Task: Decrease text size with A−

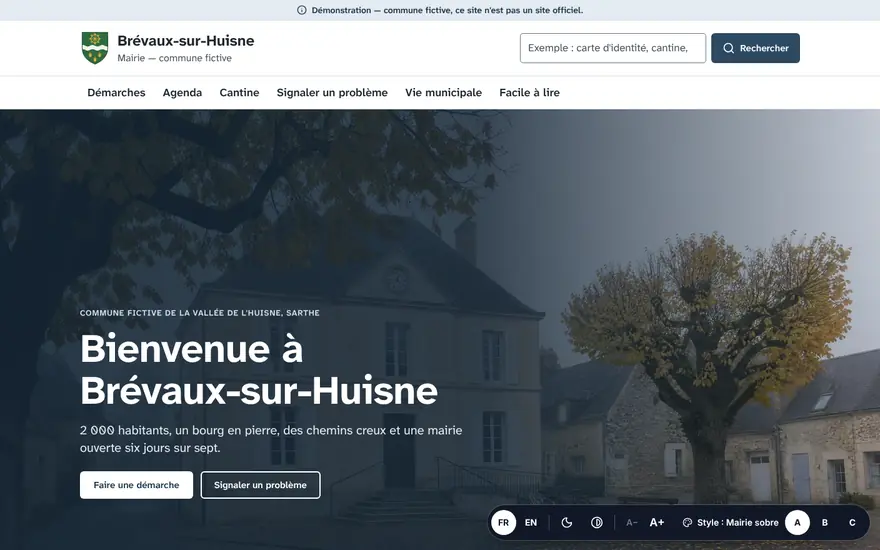Action: pyautogui.click(x=631, y=522)
